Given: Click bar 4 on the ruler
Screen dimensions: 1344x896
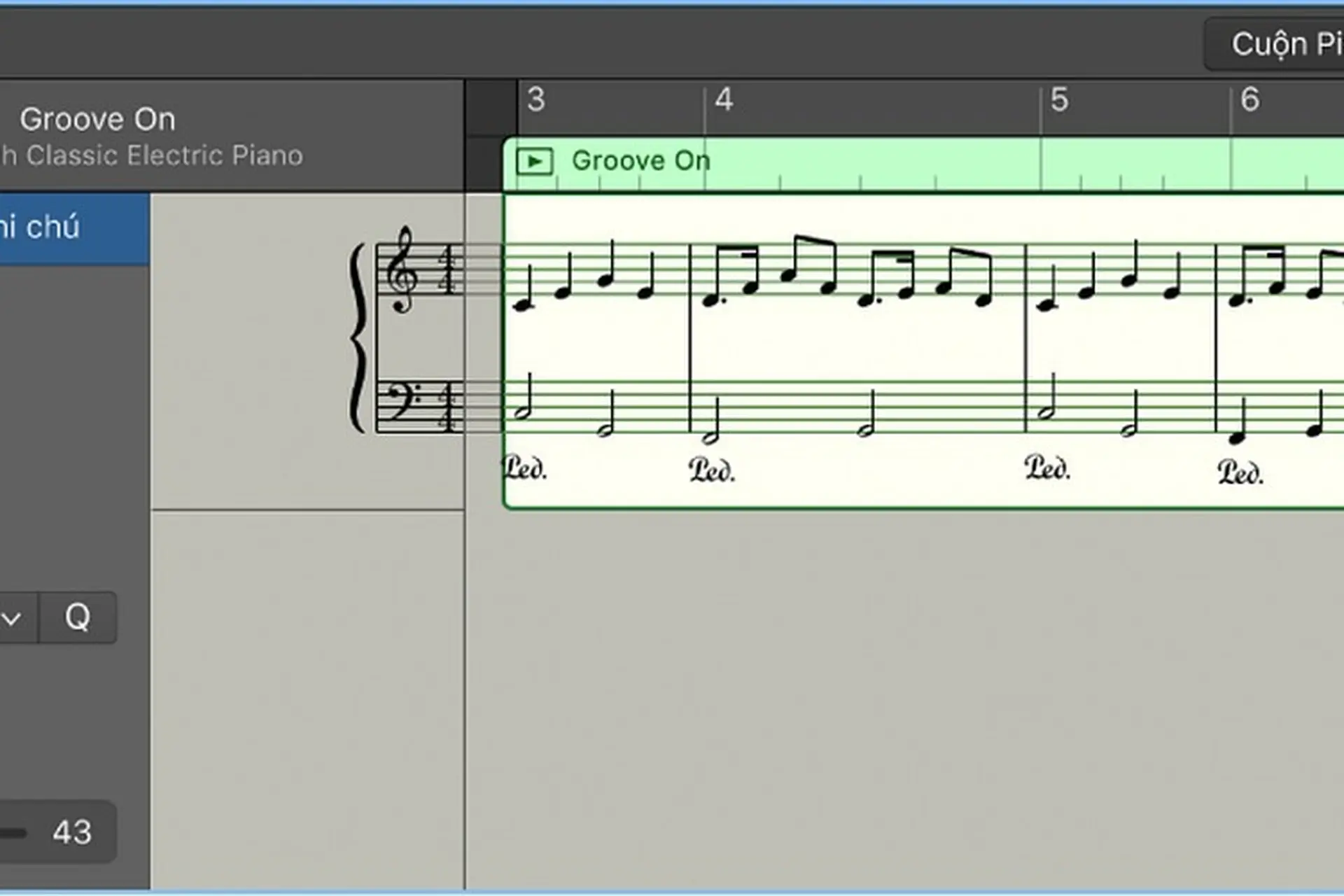Looking at the screenshot, I should (x=724, y=99).
